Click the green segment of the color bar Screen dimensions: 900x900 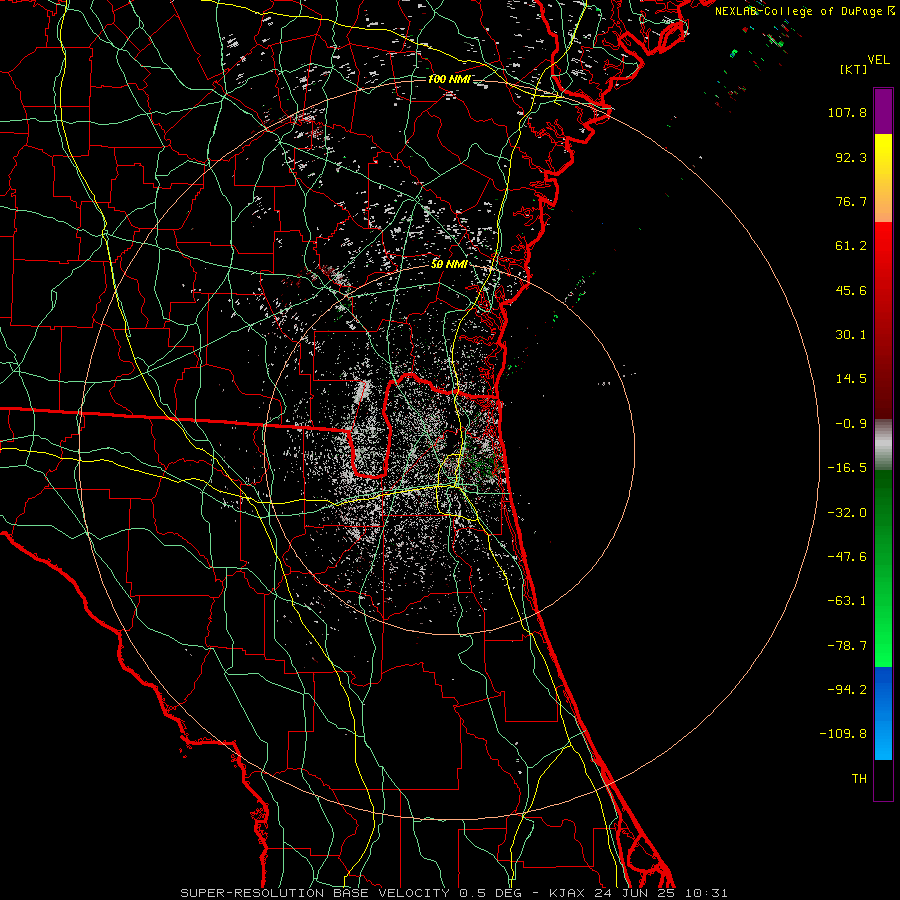(883, 568)
